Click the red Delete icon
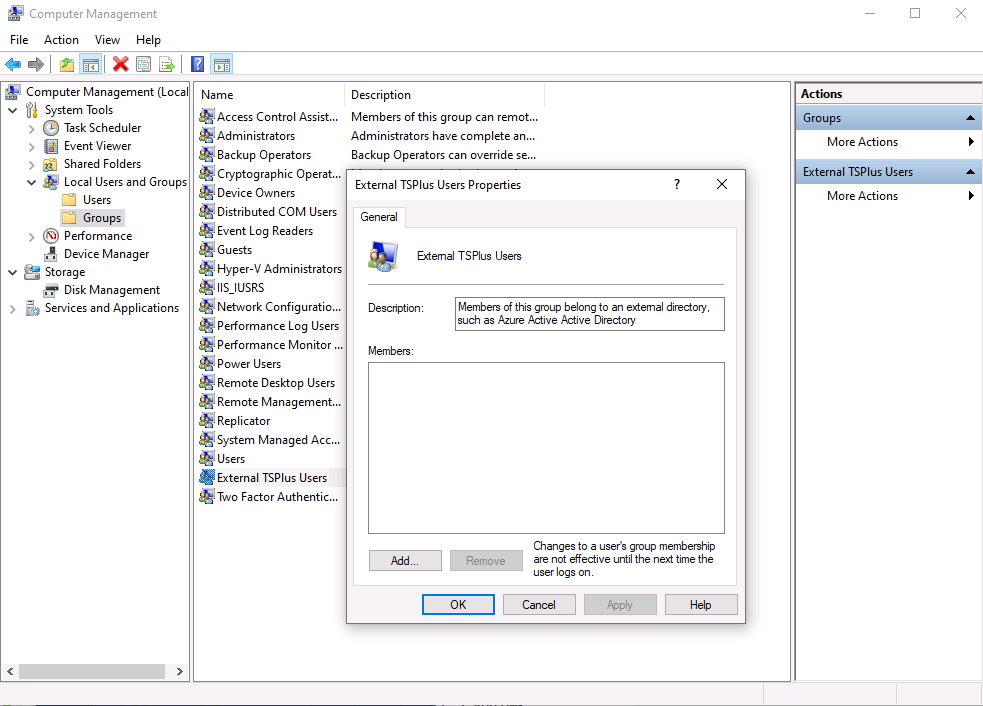This screenshot has height=706, width=983. [121, 65]
